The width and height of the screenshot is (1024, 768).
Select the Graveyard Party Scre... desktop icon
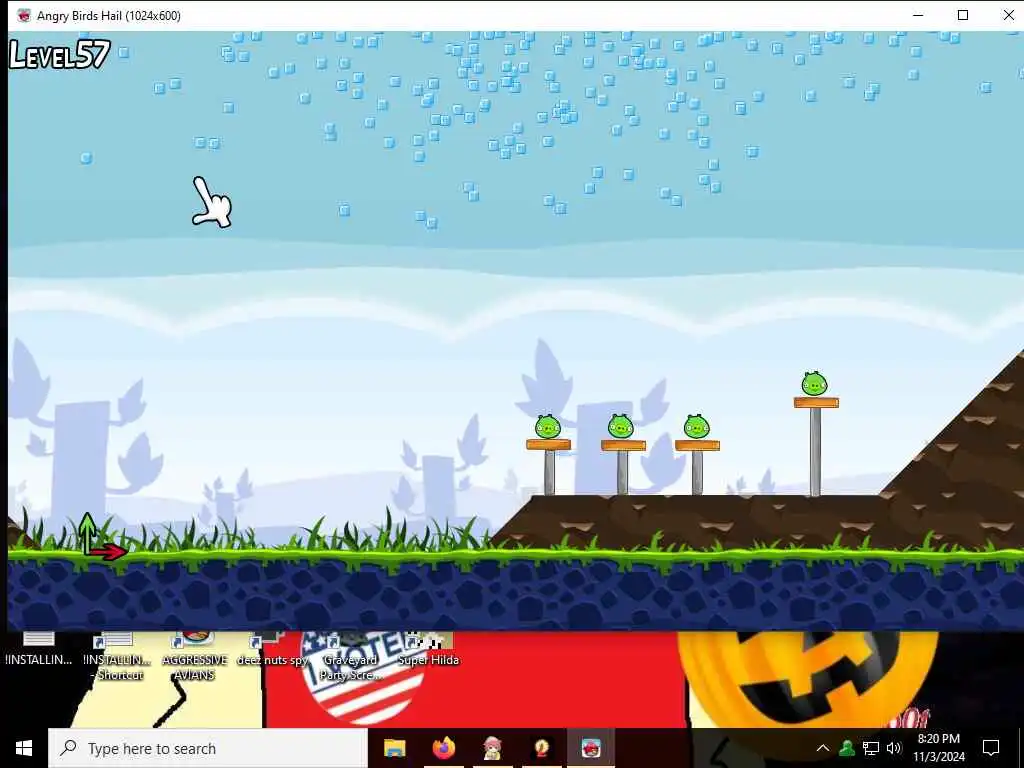350,656
